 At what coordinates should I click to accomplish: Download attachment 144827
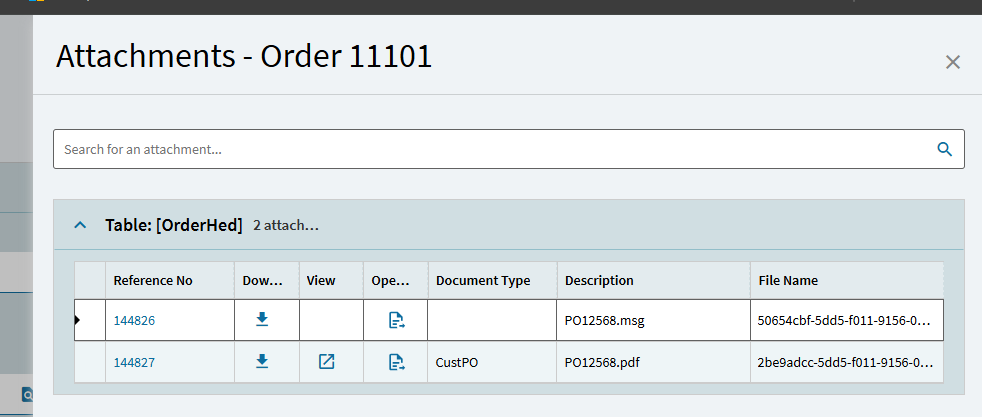[262, 362]
